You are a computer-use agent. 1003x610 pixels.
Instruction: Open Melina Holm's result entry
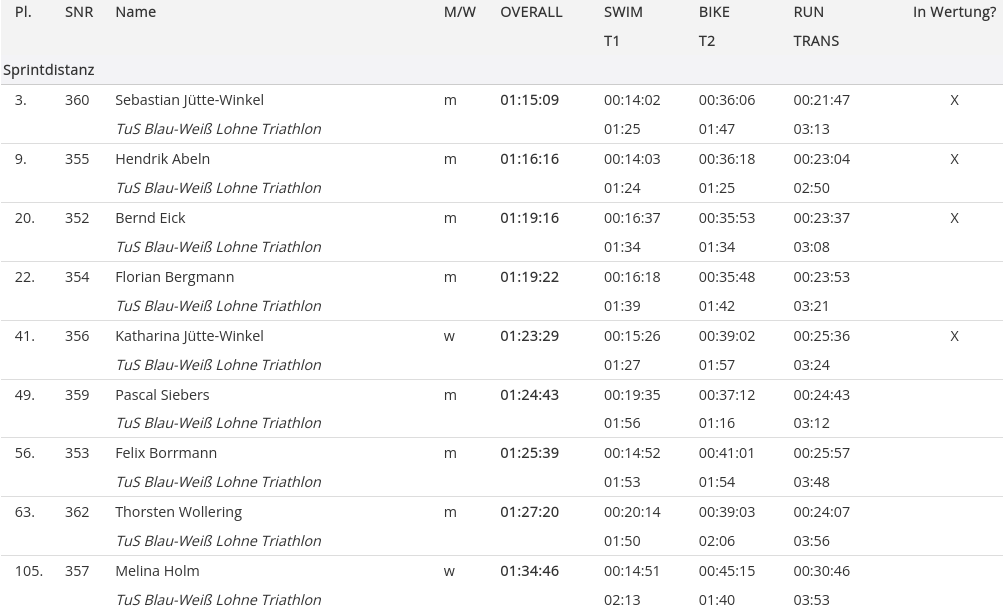tap(157, 571)
